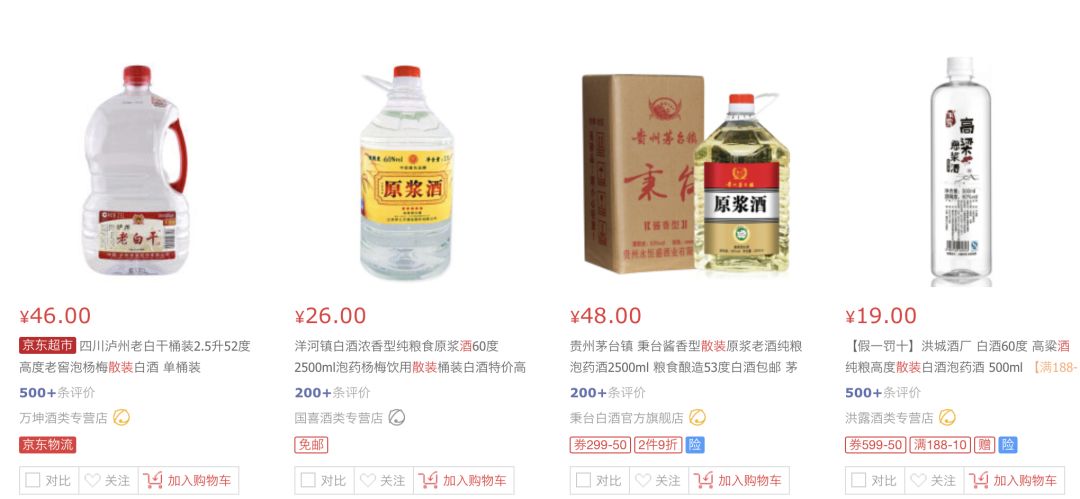The image size is (1080, 499).
Task: Click the heart icon for the ¥26.00 item
Action: (368, 480)
